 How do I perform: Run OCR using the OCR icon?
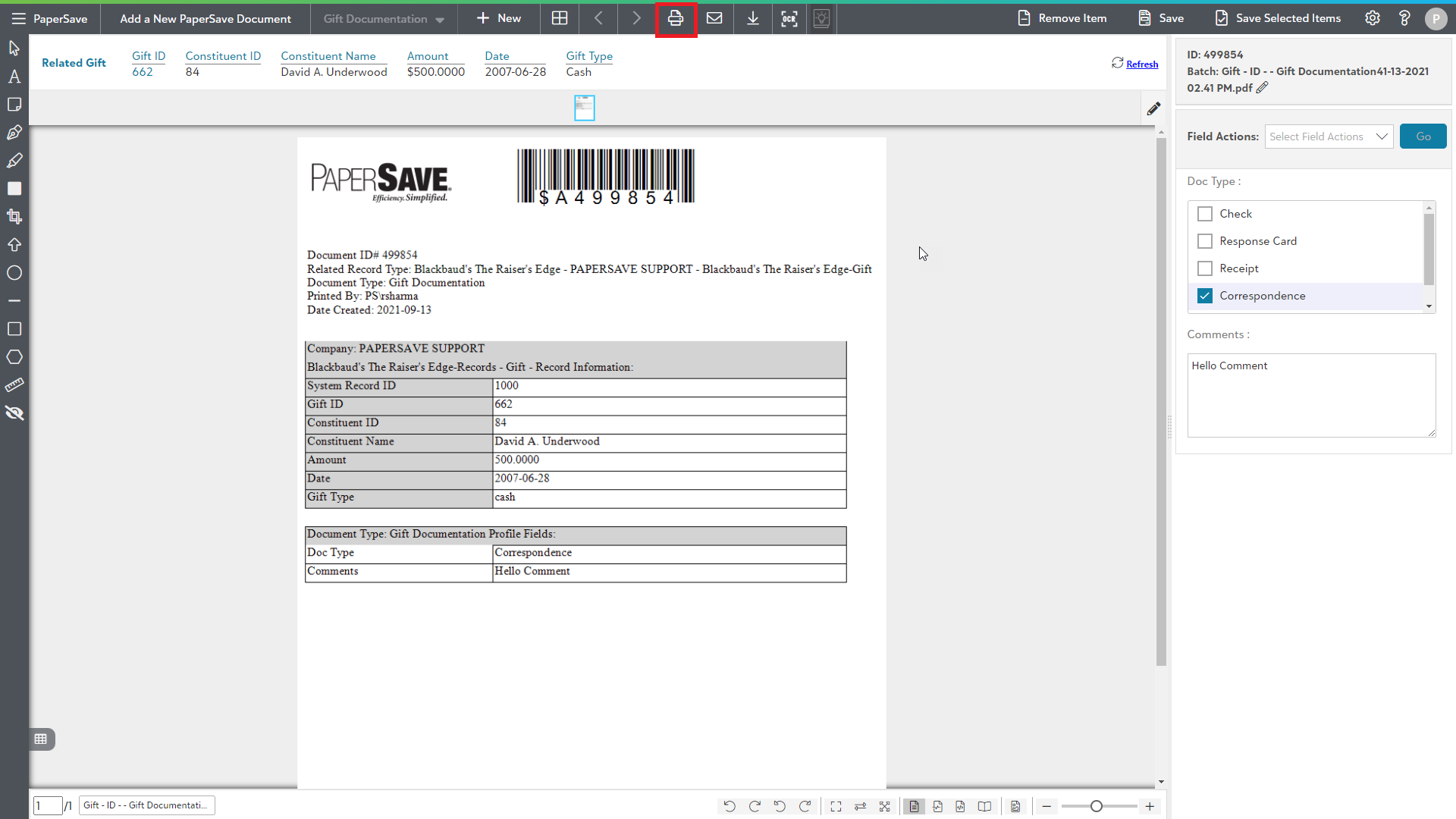[789, 18]
